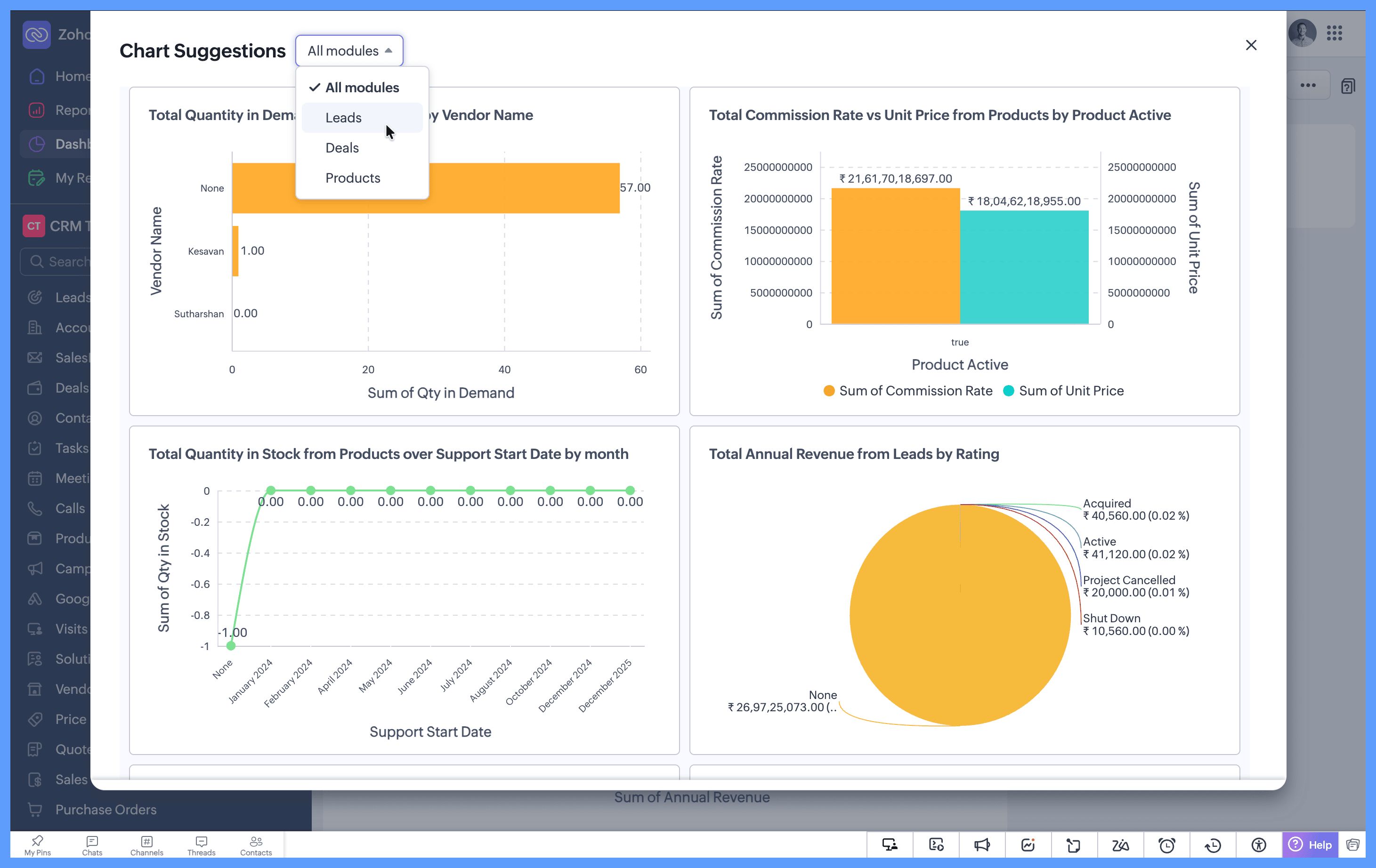This screenshot has width=1376, height=868.
Task: Open Chats panel
Action: point(92,845)
